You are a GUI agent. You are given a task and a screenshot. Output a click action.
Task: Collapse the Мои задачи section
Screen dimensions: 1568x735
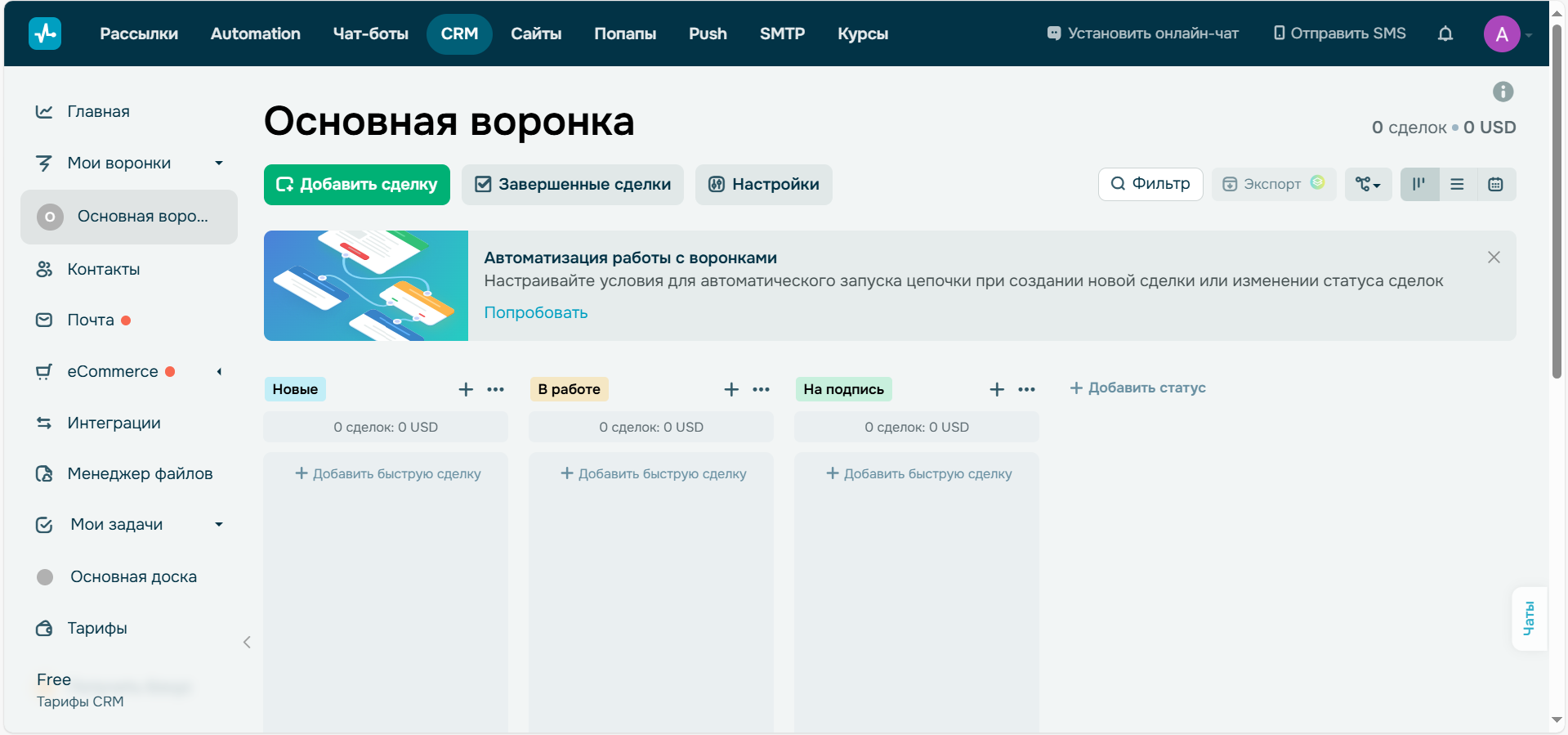point(219,524)
